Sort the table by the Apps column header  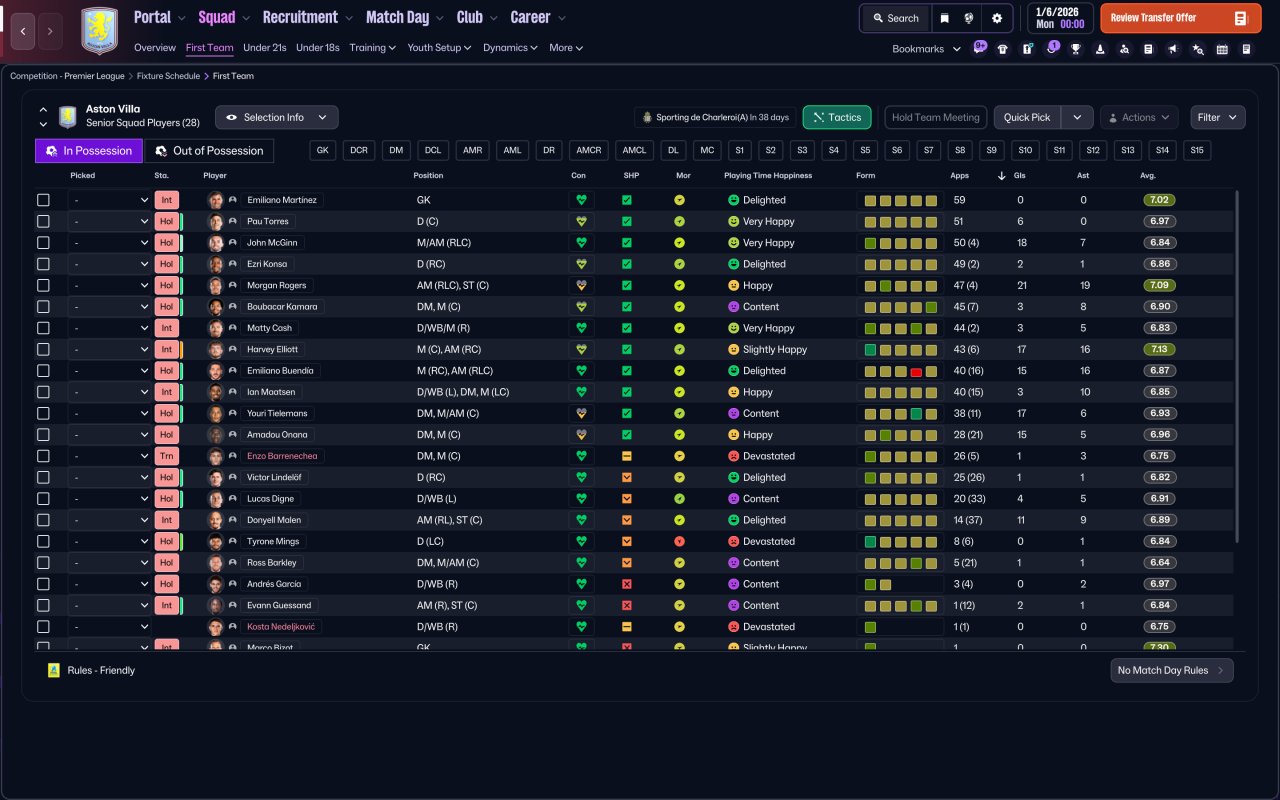click(x=959, y=175)
